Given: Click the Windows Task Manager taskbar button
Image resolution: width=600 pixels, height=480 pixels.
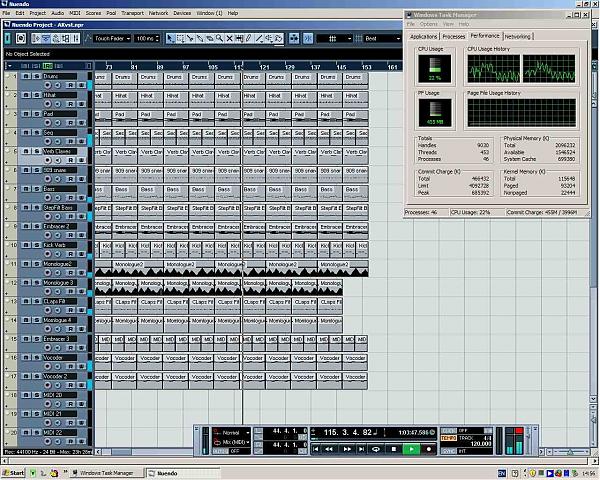Looking at the screenshot, I should (x=105, y=472).
